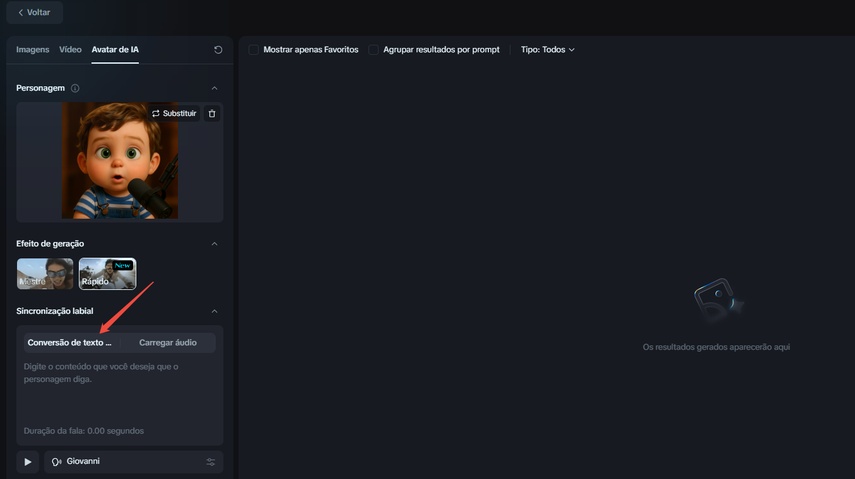
Task: Collapse the Personagem section
Action: pyautogui.click(x=214, y=88)
